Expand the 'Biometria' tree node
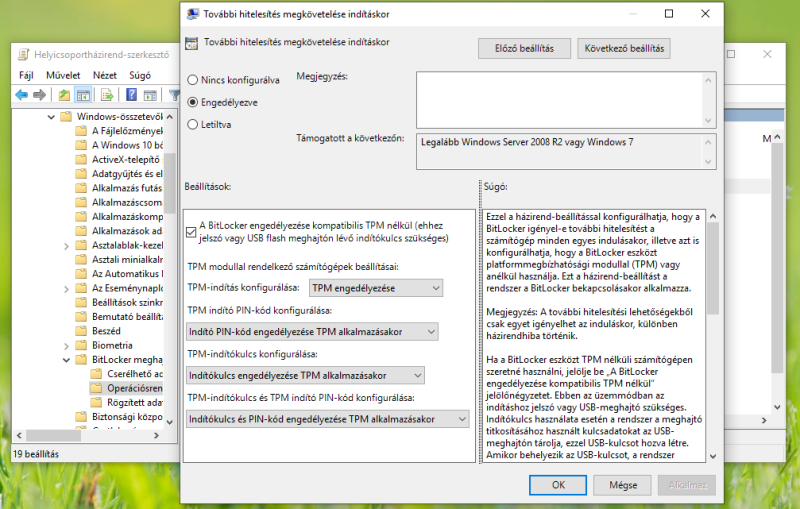Viewport: 800px width, 509px height. pos(66,346)
